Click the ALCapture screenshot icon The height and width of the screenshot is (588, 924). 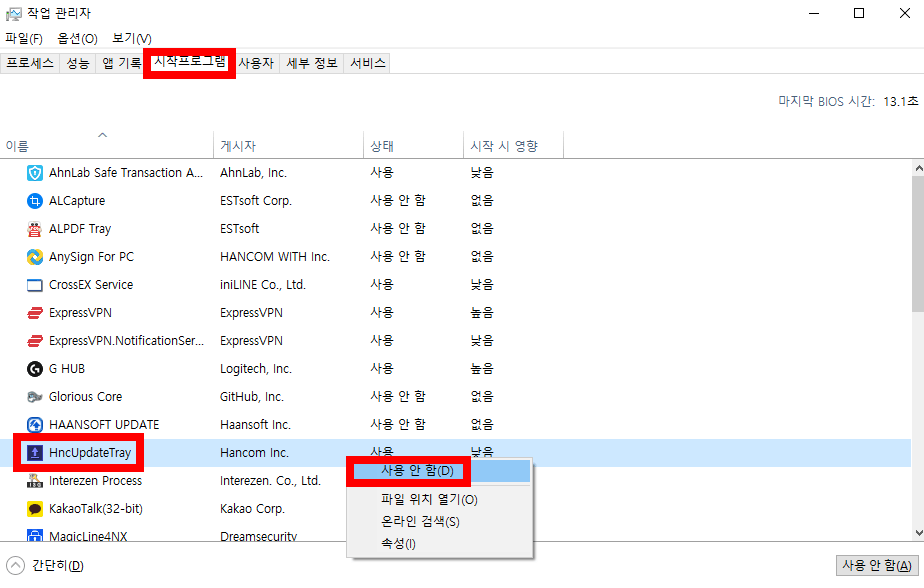[34, 200]
